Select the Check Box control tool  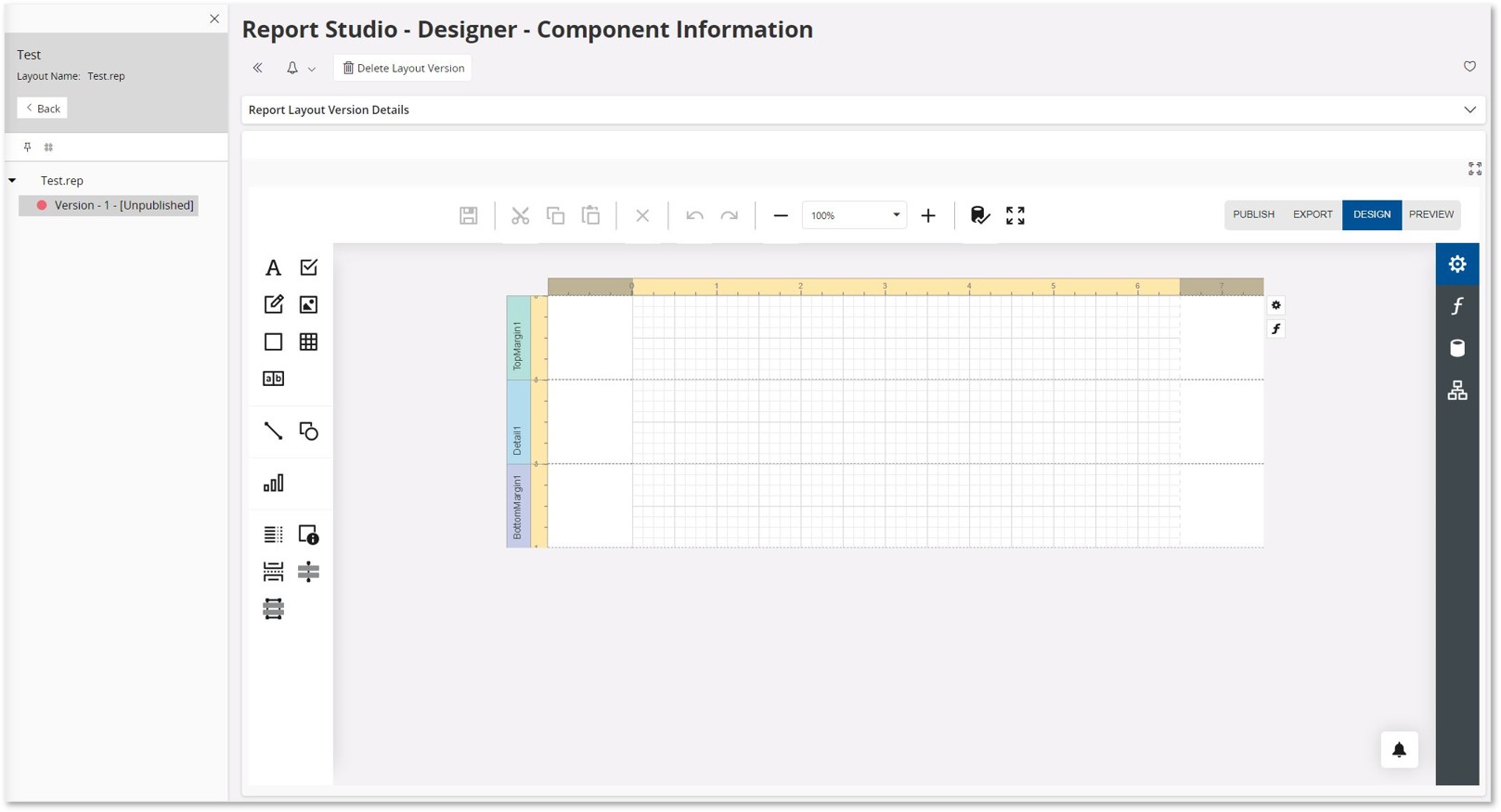tap(309, 267)
